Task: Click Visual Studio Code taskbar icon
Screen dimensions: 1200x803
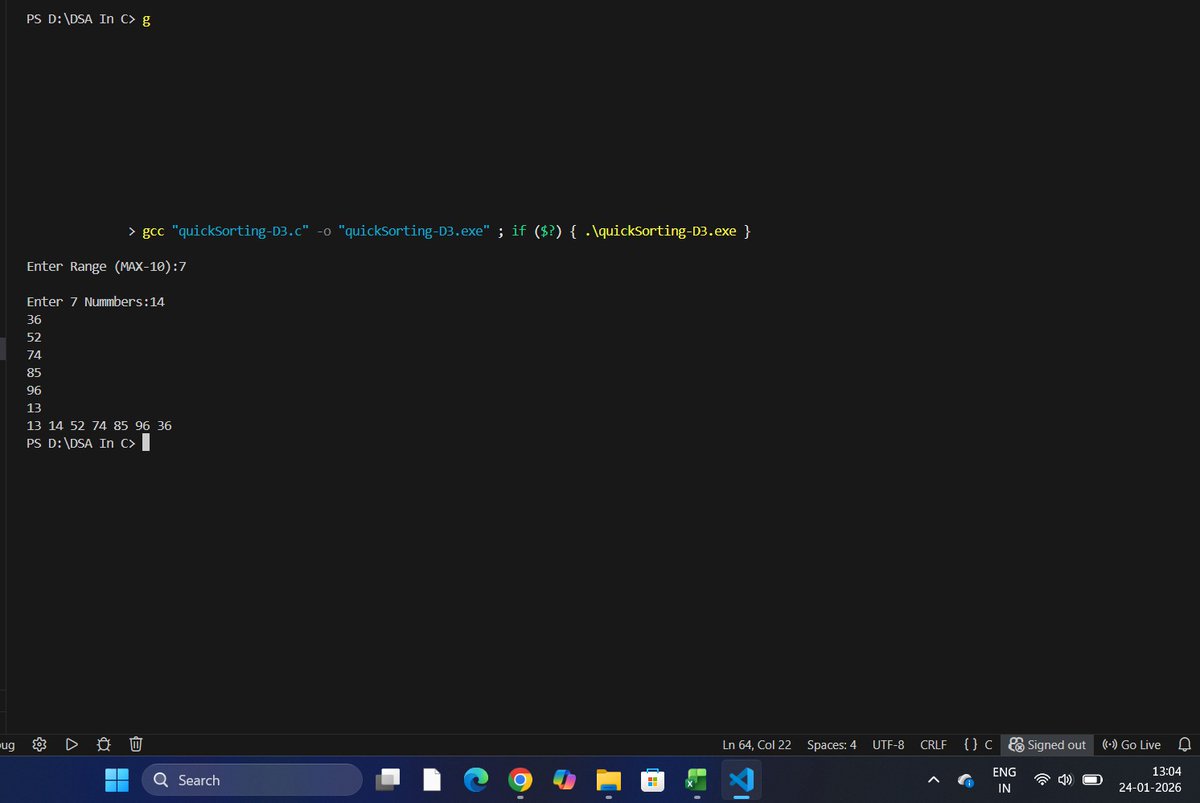Action: tap(741, 780)
